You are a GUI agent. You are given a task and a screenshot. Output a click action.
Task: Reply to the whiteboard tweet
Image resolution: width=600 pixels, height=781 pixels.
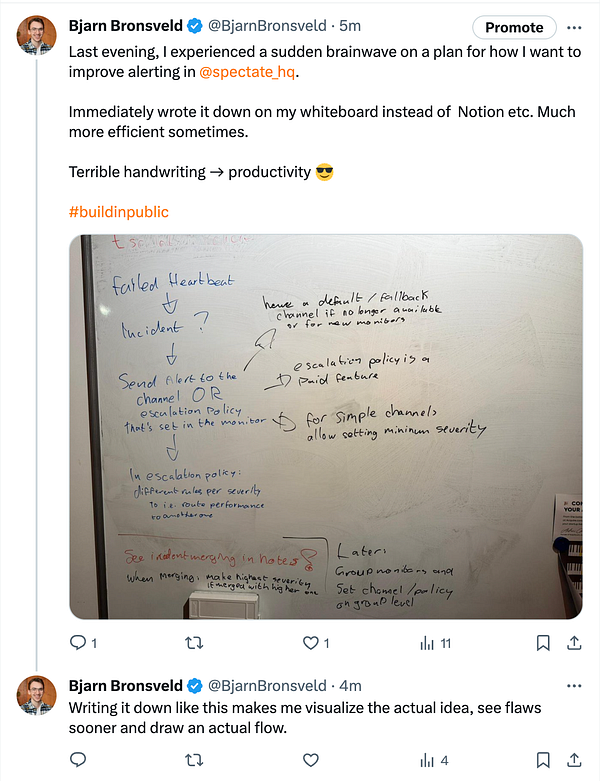point(78,643)
